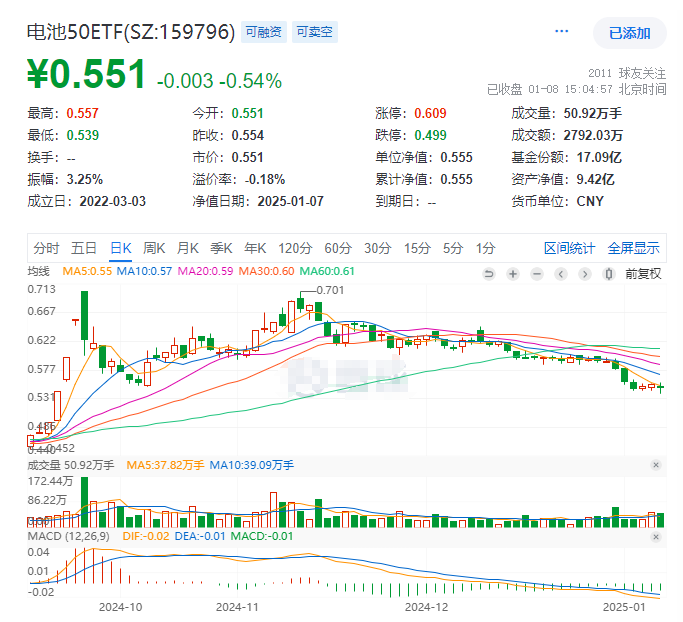Click the 基金份额 17.09亿 value

(x=599, y=157)
